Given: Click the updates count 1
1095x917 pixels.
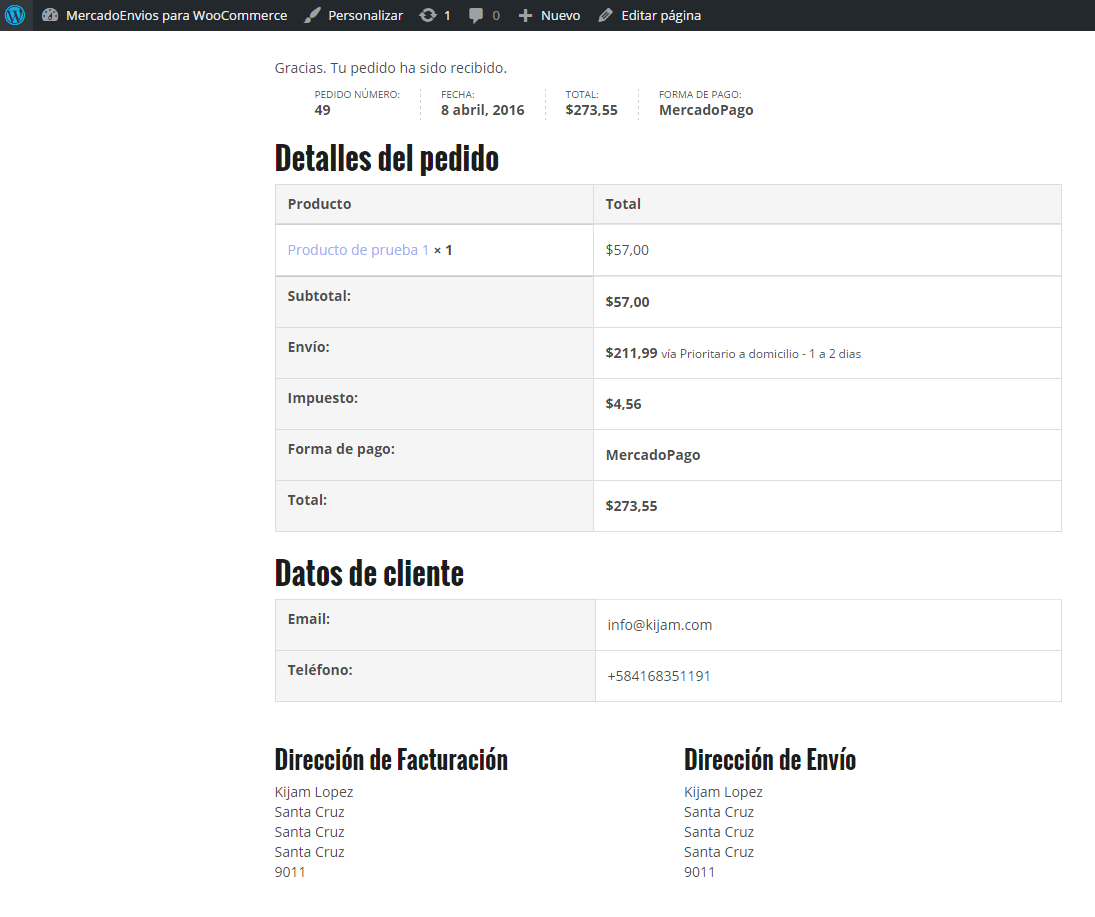Looking at the screenshot, I should click(x=447, y=15).
